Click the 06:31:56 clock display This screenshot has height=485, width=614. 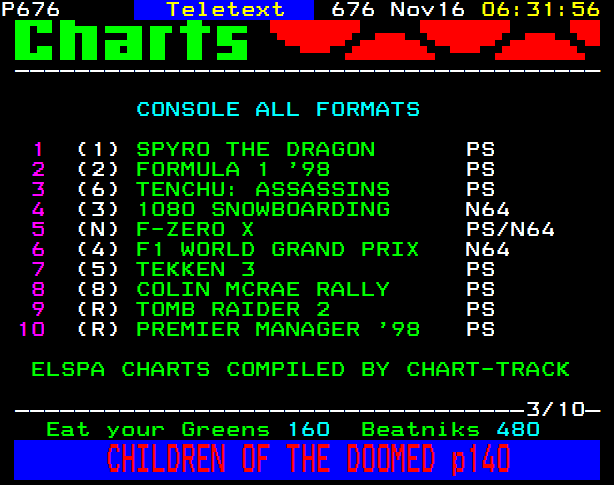pyautogui.click(x=540, y=9)
